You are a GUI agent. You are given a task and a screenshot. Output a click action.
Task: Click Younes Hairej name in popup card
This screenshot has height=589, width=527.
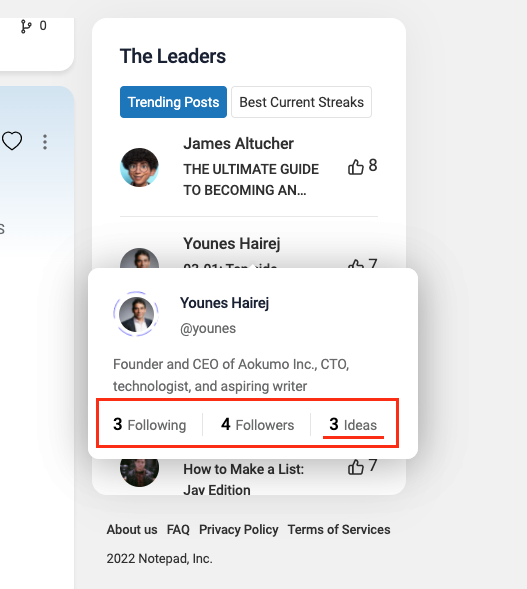click(225, 303)
